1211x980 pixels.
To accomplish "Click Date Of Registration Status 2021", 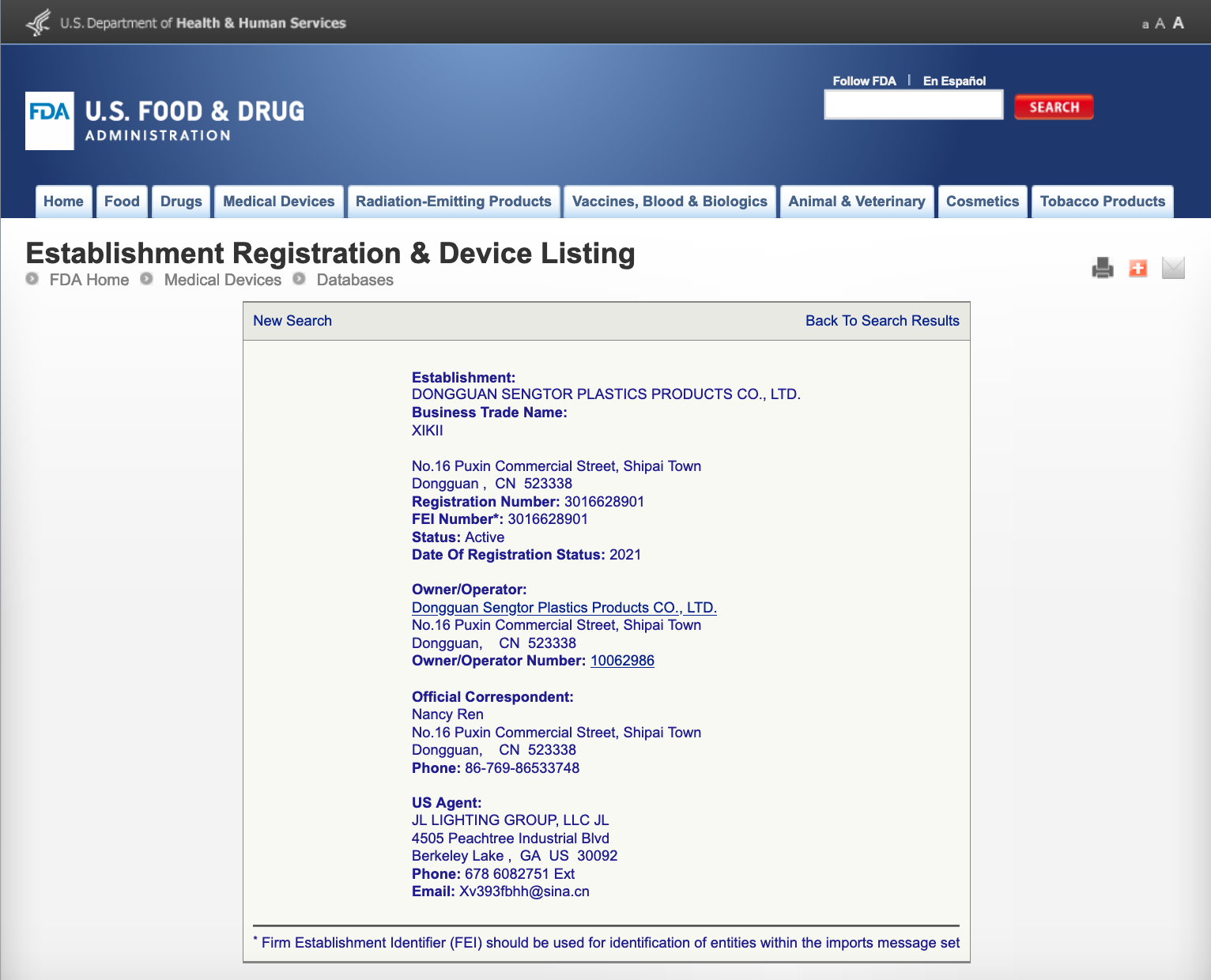I will (x=526, y=555).
